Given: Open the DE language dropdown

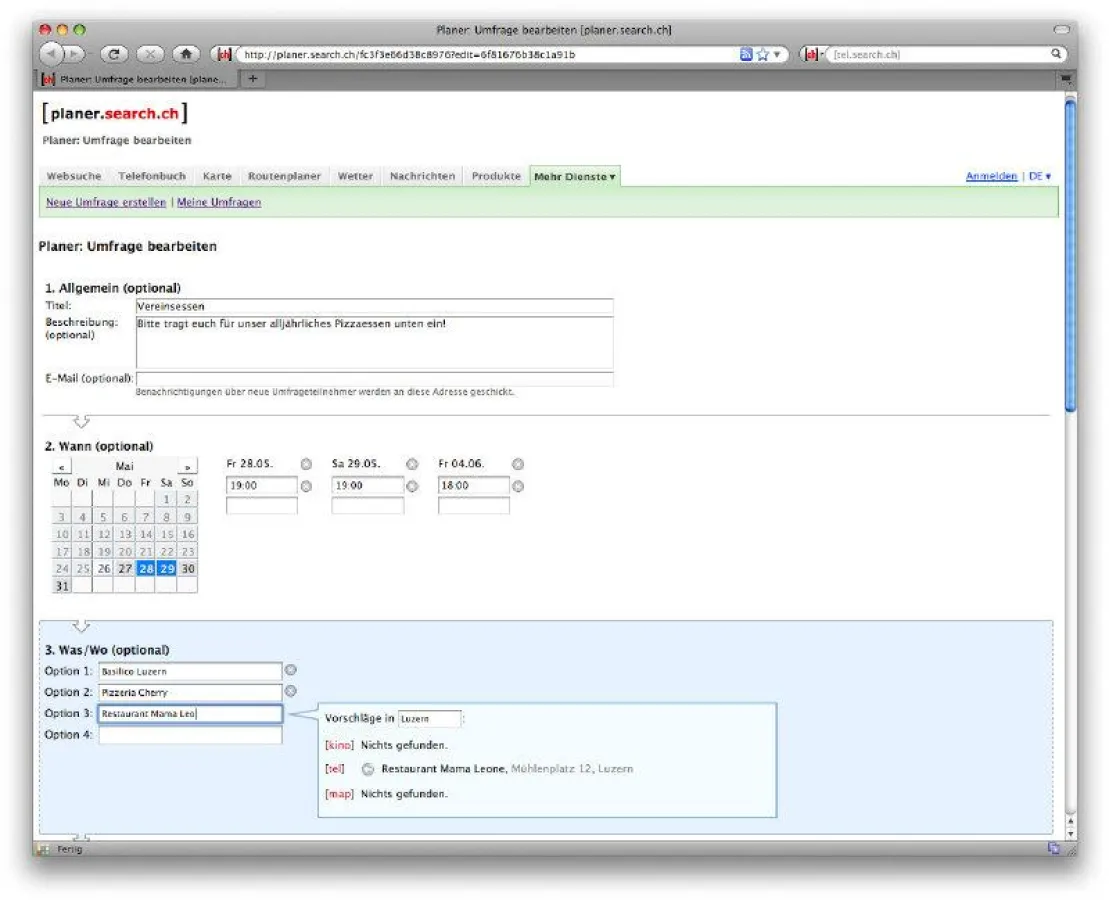Looking at the screenshot, I should pos(1040,175).
